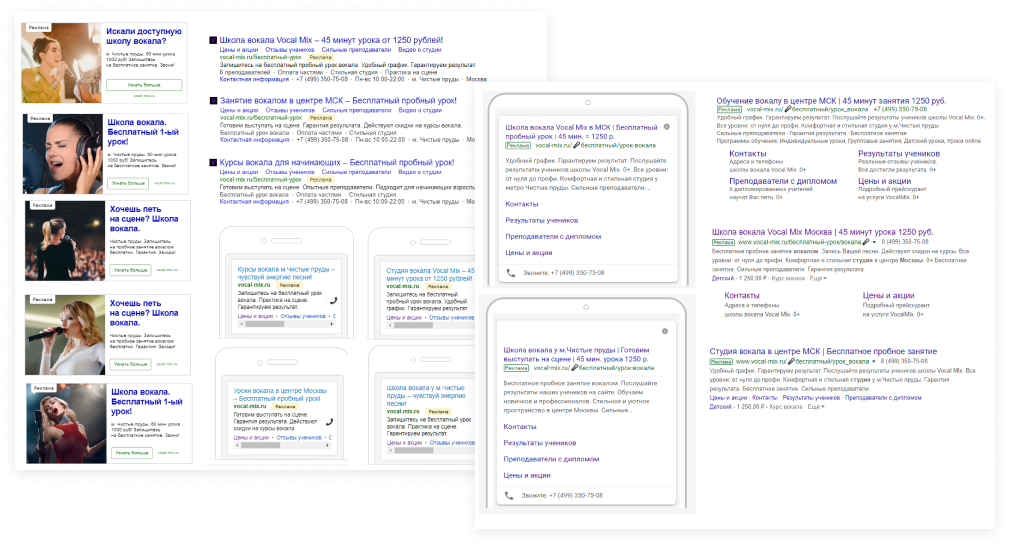
Task: Open ad title 'Школа вокала Vocal Mix – 45 минут урока от 1250 рублей!'
Action: pyautogui.click(x=331, y=40)
